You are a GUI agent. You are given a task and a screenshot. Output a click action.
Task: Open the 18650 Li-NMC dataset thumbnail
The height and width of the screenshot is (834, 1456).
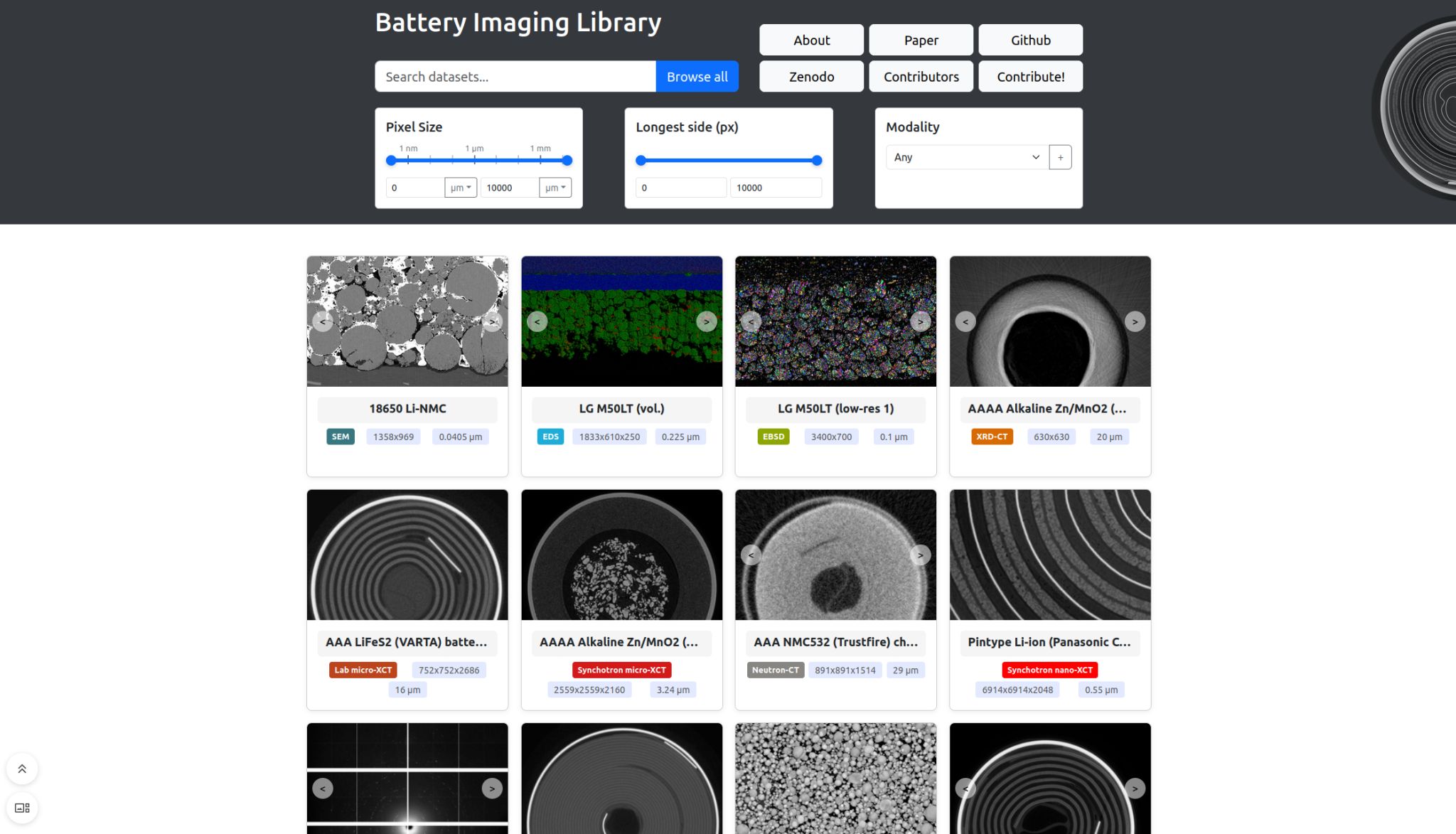point(407,321)
